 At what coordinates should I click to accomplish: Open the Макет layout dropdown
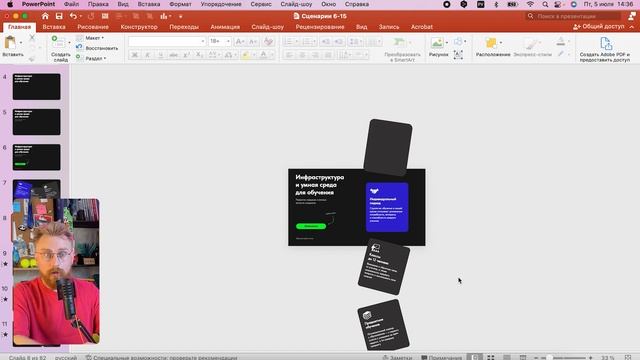pos(90,38)
